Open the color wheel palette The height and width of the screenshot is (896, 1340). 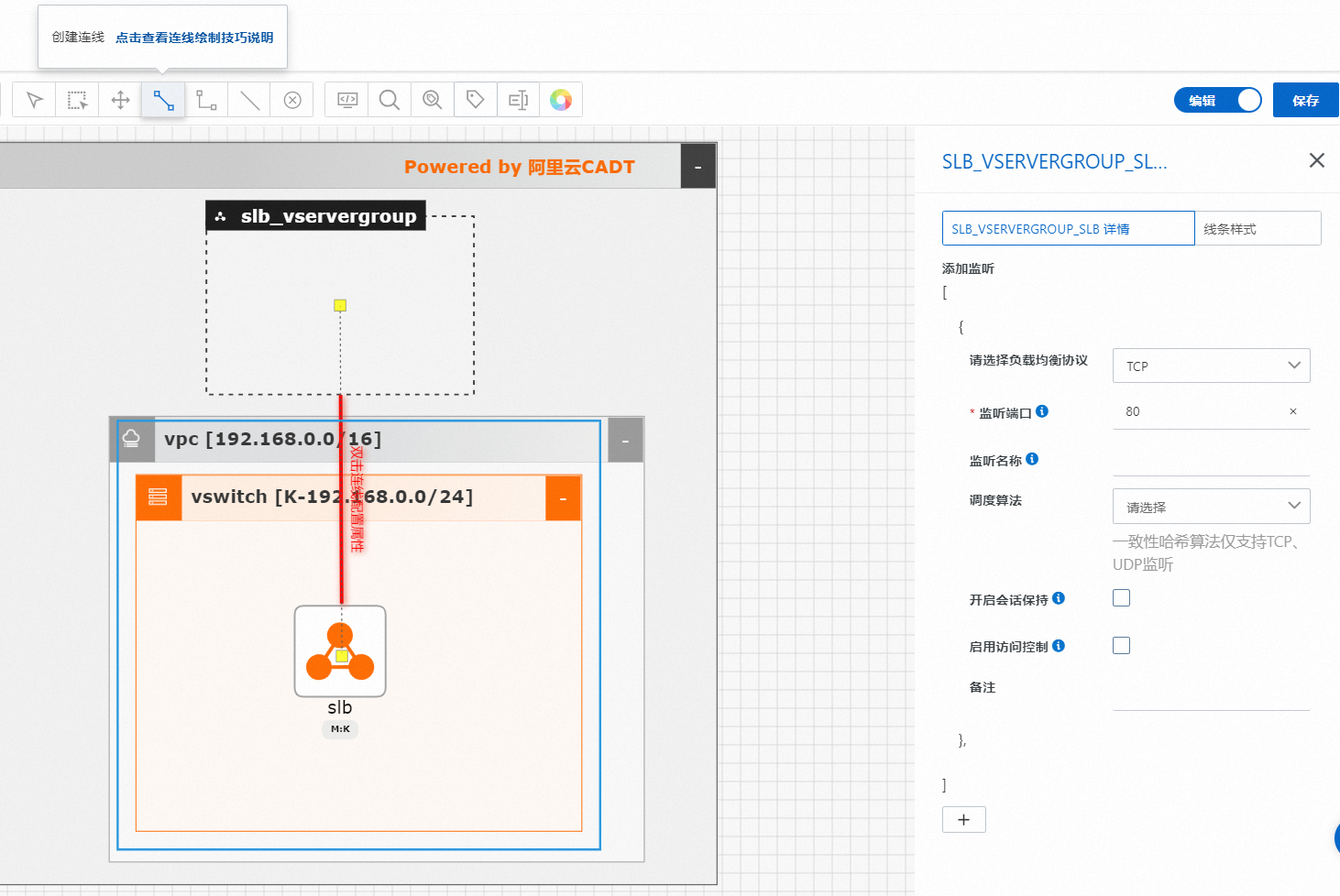tap(561, 100)
